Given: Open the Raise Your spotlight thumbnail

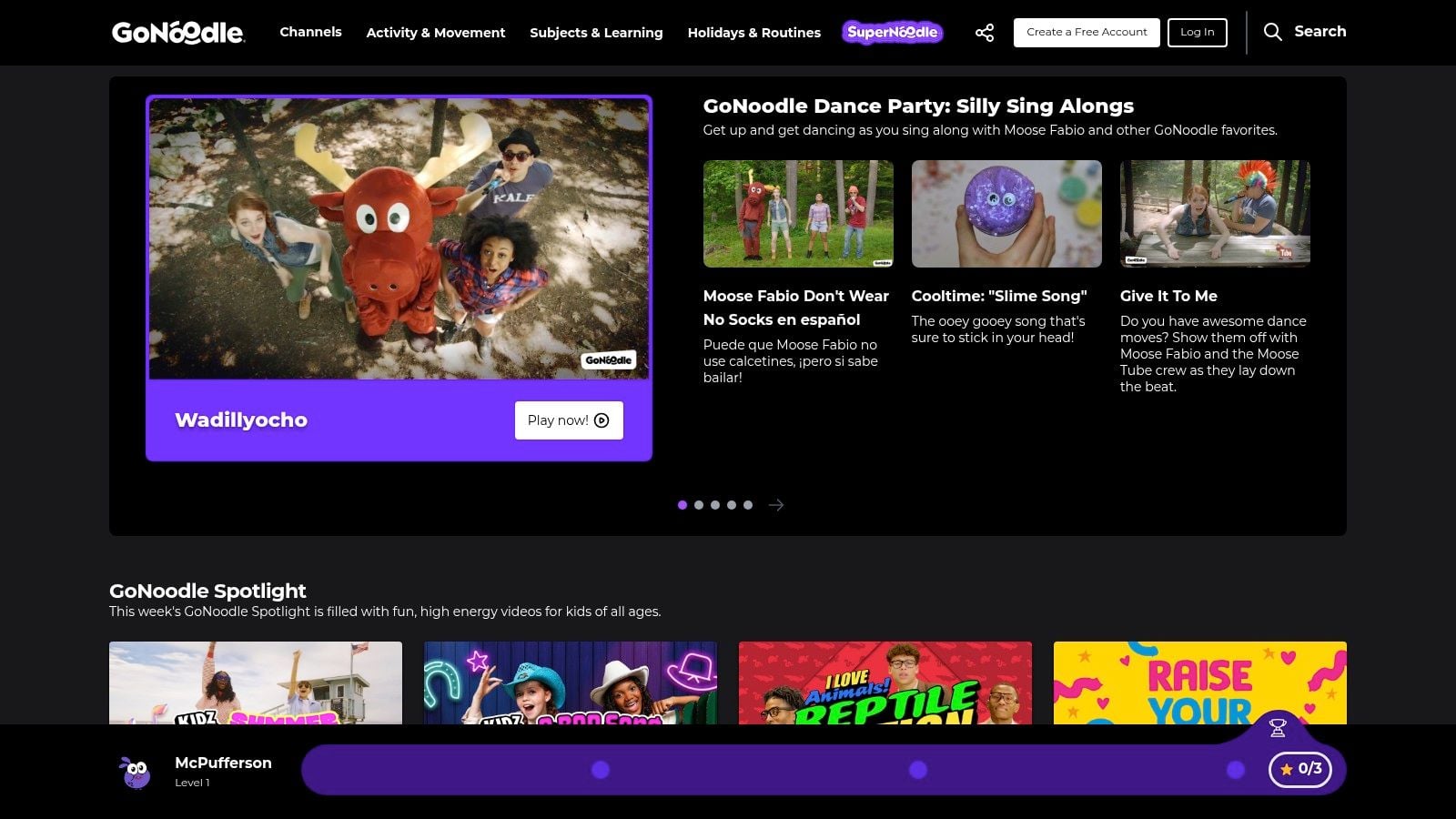Looking at the screenshot, I should (x=1200, y=683).
